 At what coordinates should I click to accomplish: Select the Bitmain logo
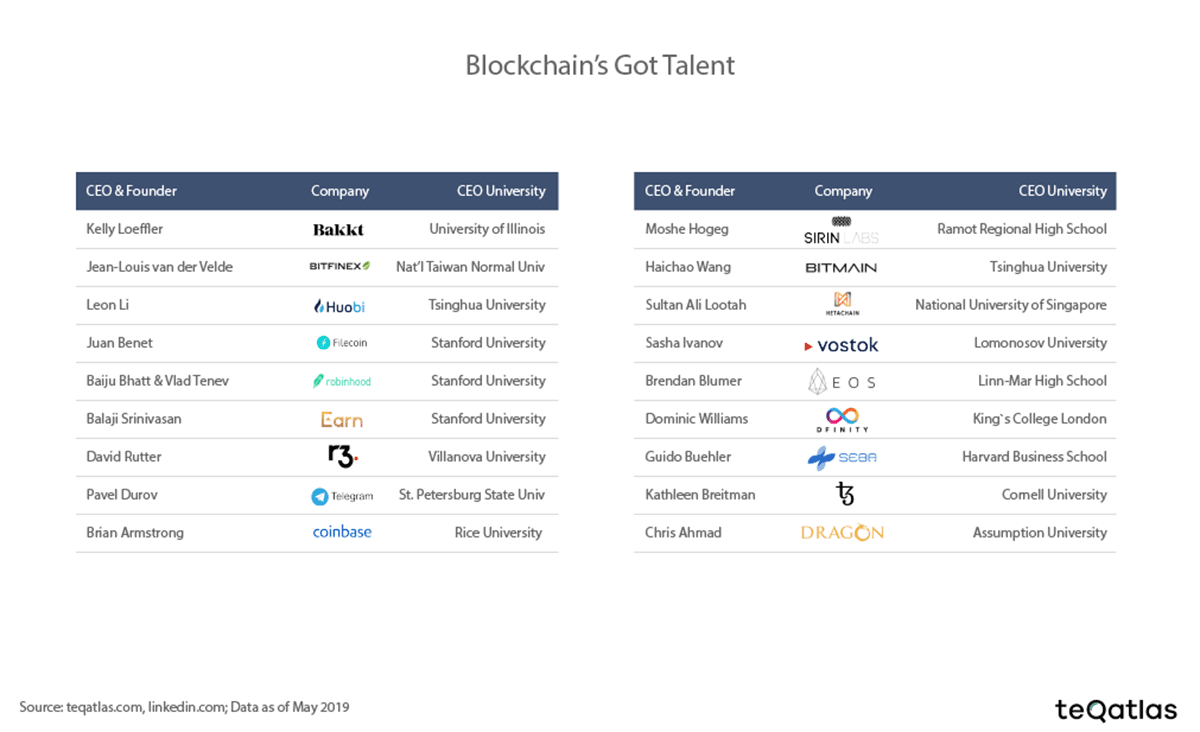[x=841, y=268]
